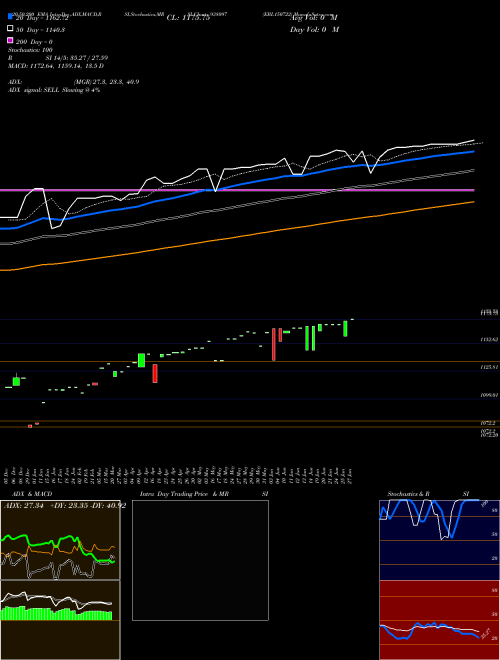500x660 pixels.
Task: Select the '50 Day = 1140.3' legend text
Action: click(40, 30)
